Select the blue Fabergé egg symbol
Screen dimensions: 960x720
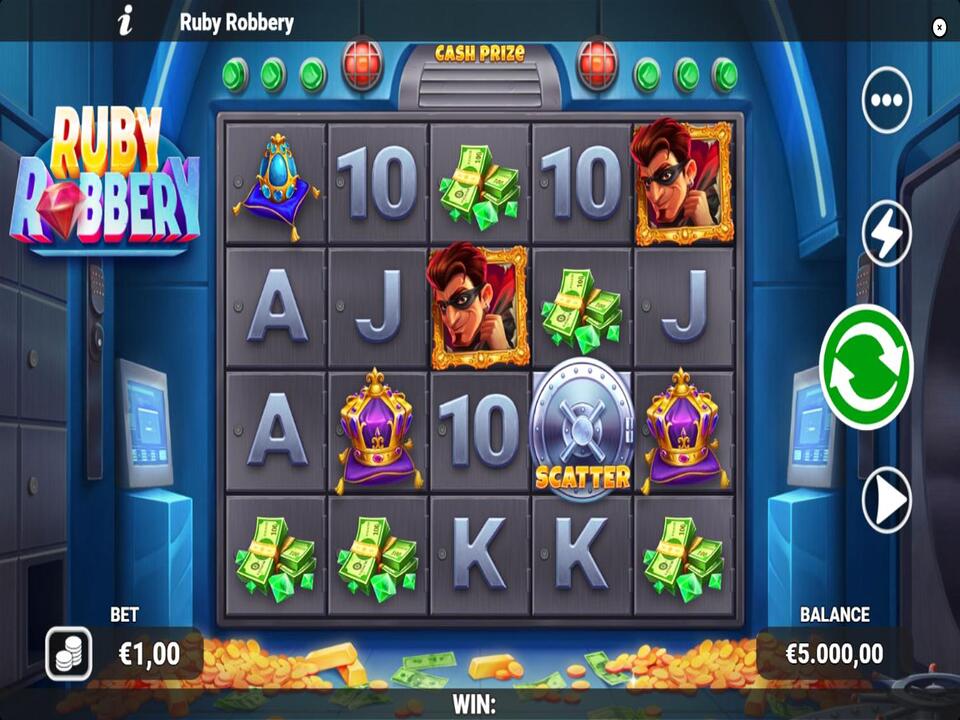pos(276,185)
